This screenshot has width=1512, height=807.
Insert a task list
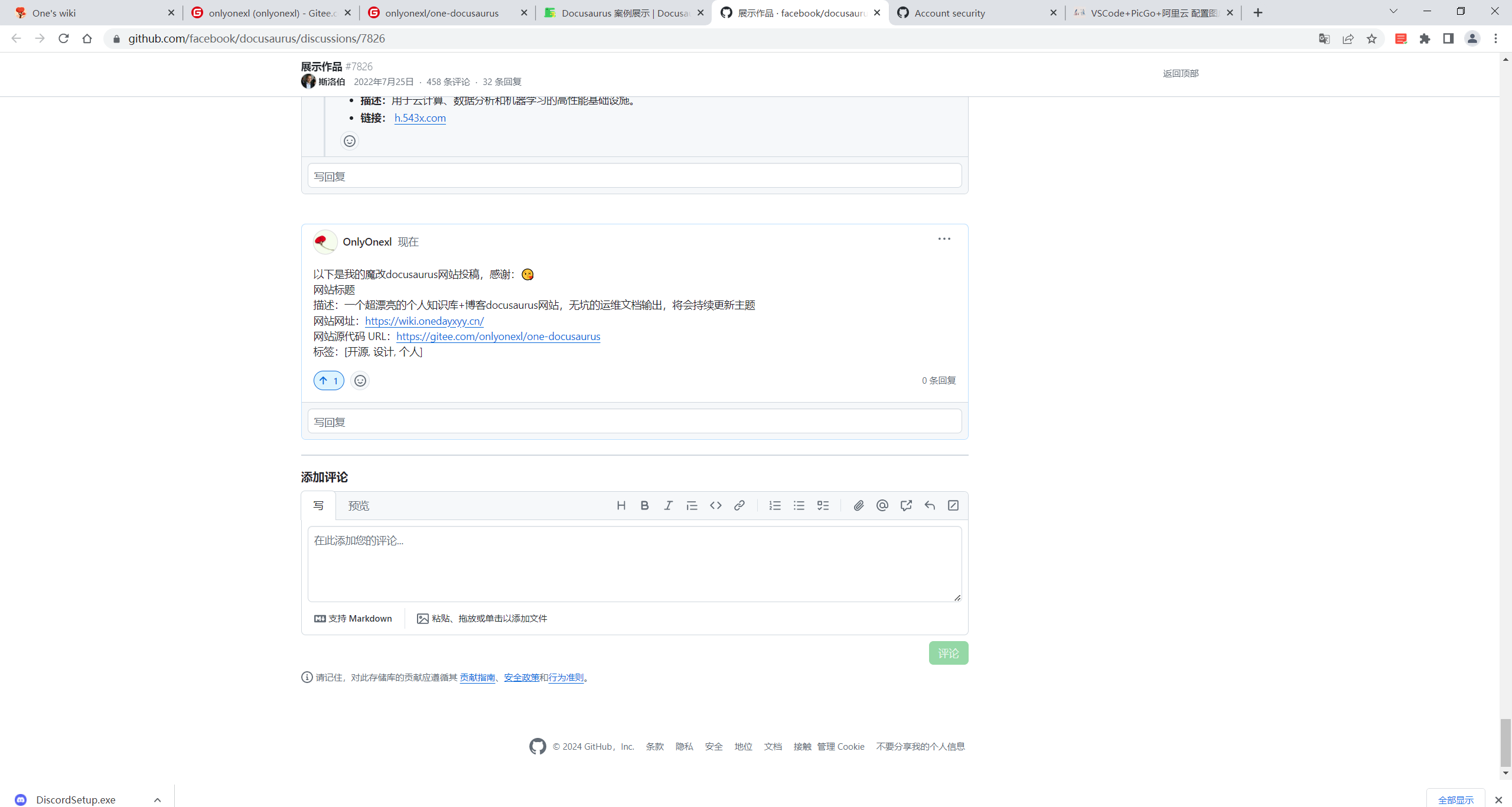point(823,505)
